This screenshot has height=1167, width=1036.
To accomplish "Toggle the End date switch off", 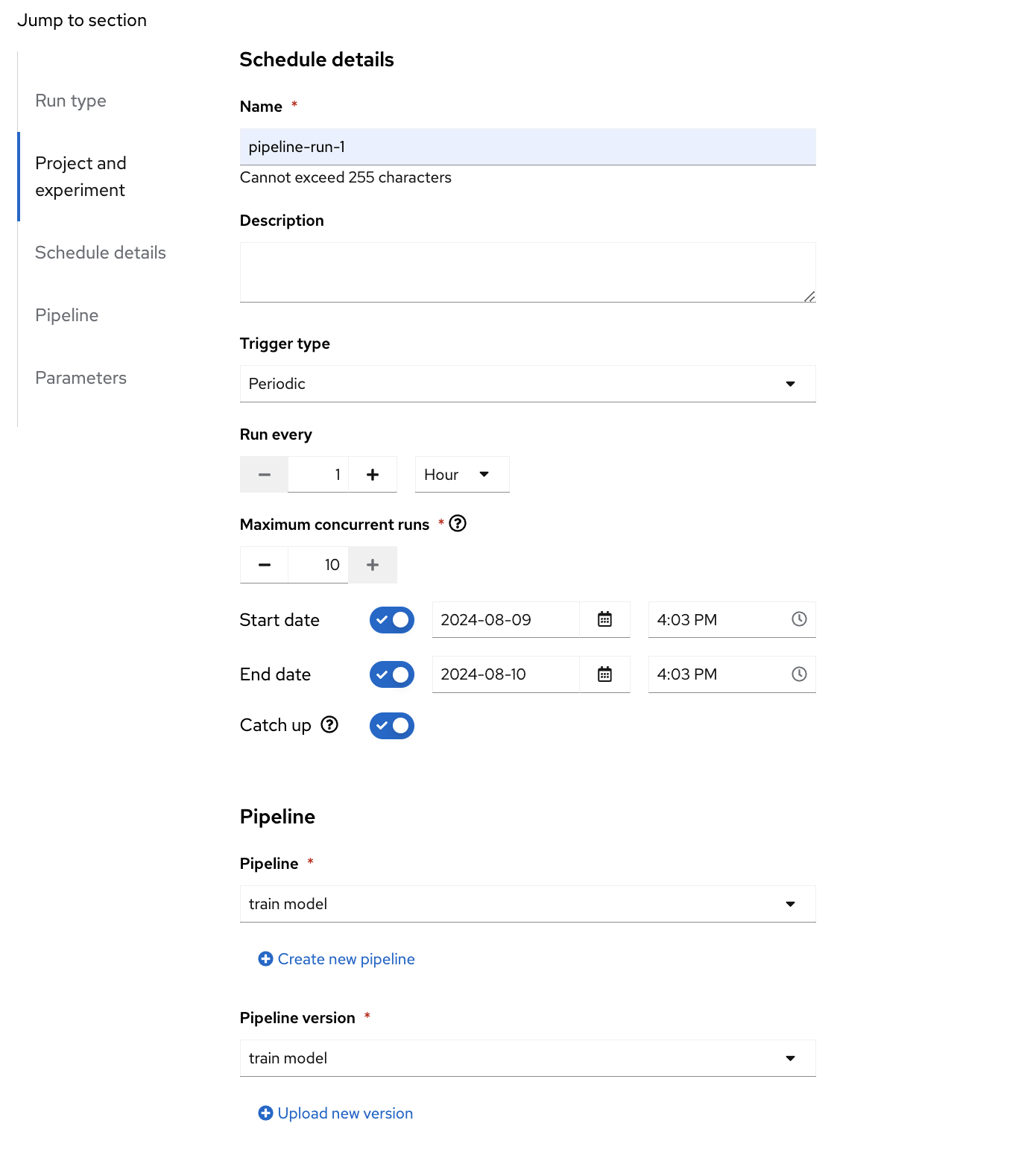I will (x=392, y=674).
